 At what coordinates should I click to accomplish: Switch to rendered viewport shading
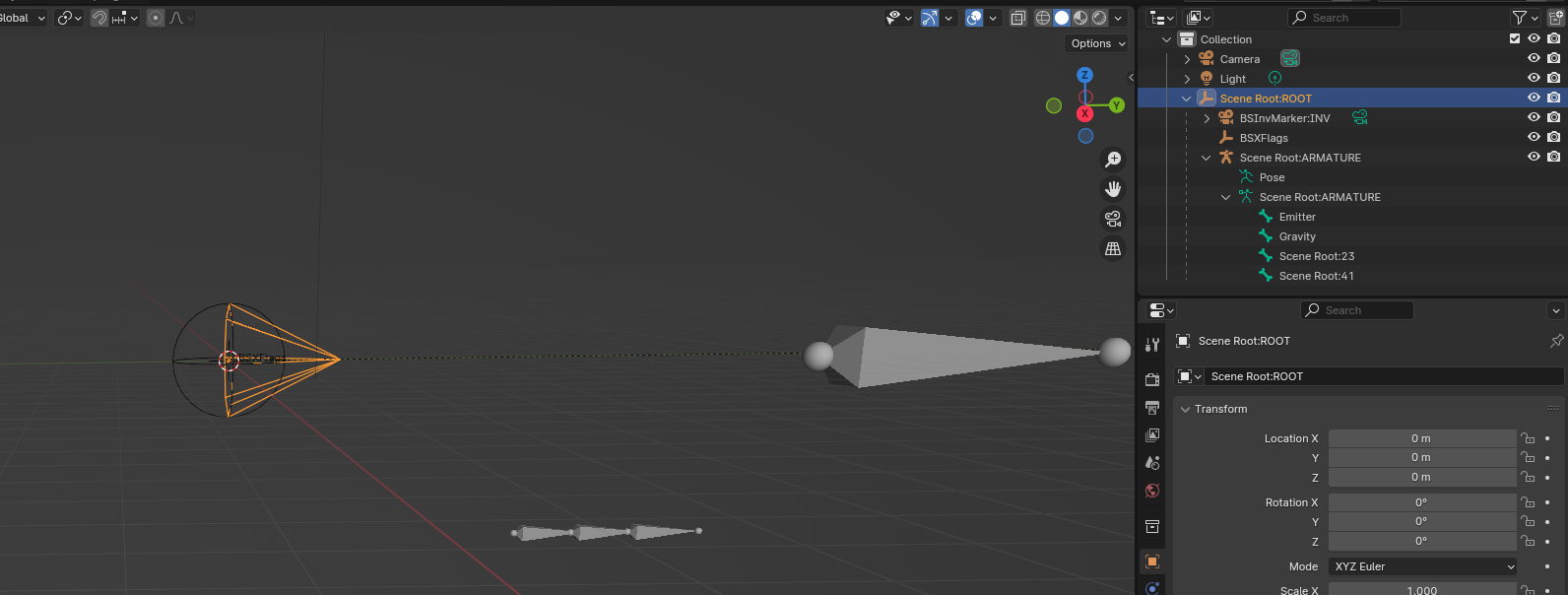[x=1099, y=18]
